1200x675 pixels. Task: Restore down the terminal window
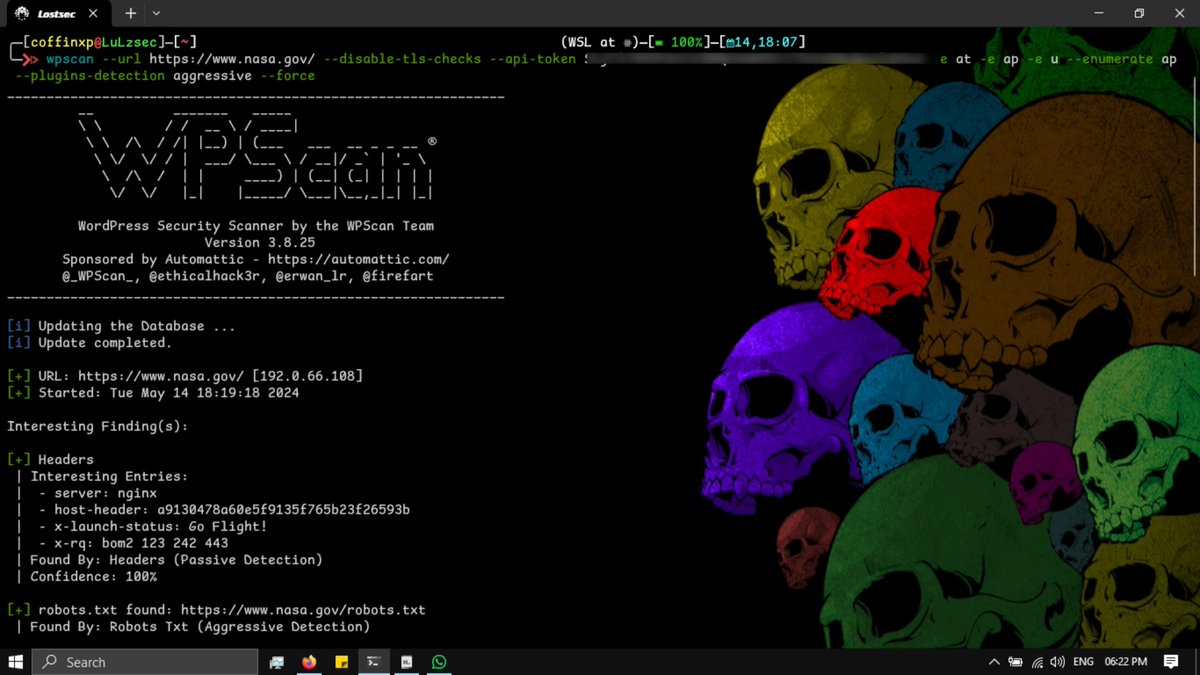[x=1139, y=14]
